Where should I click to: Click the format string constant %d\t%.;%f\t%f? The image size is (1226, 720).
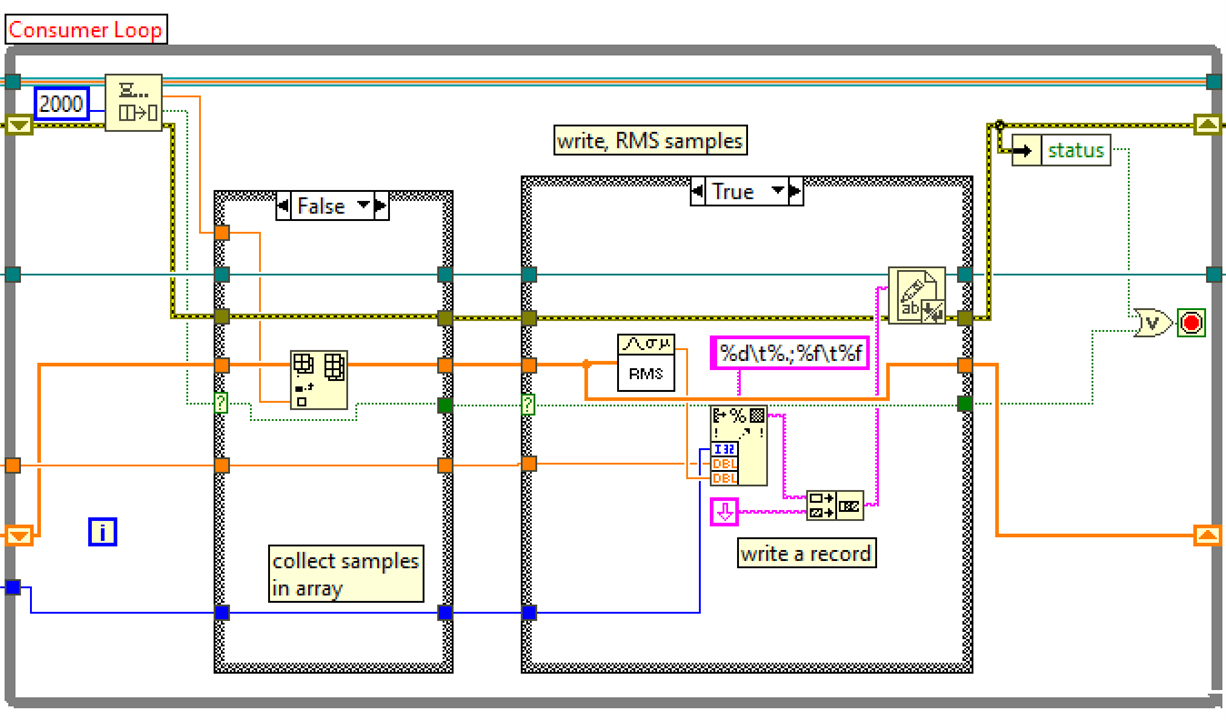790,352
